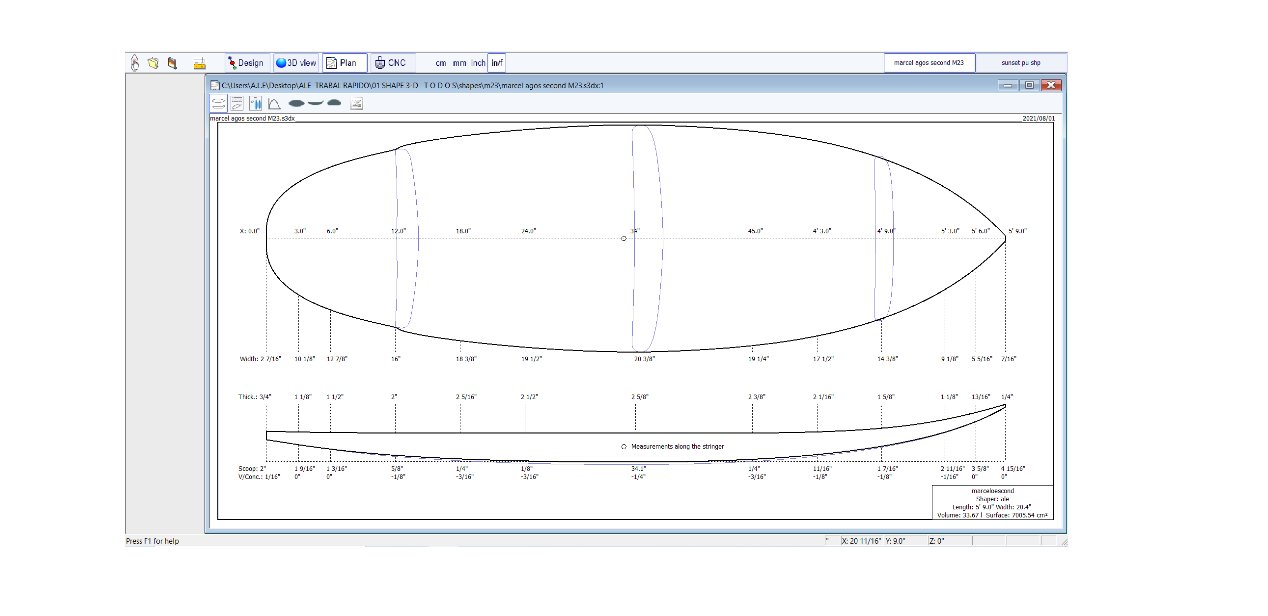Click the scoop value 34.1"
Screen dimensions: 1268x616
tap(639, 468)
